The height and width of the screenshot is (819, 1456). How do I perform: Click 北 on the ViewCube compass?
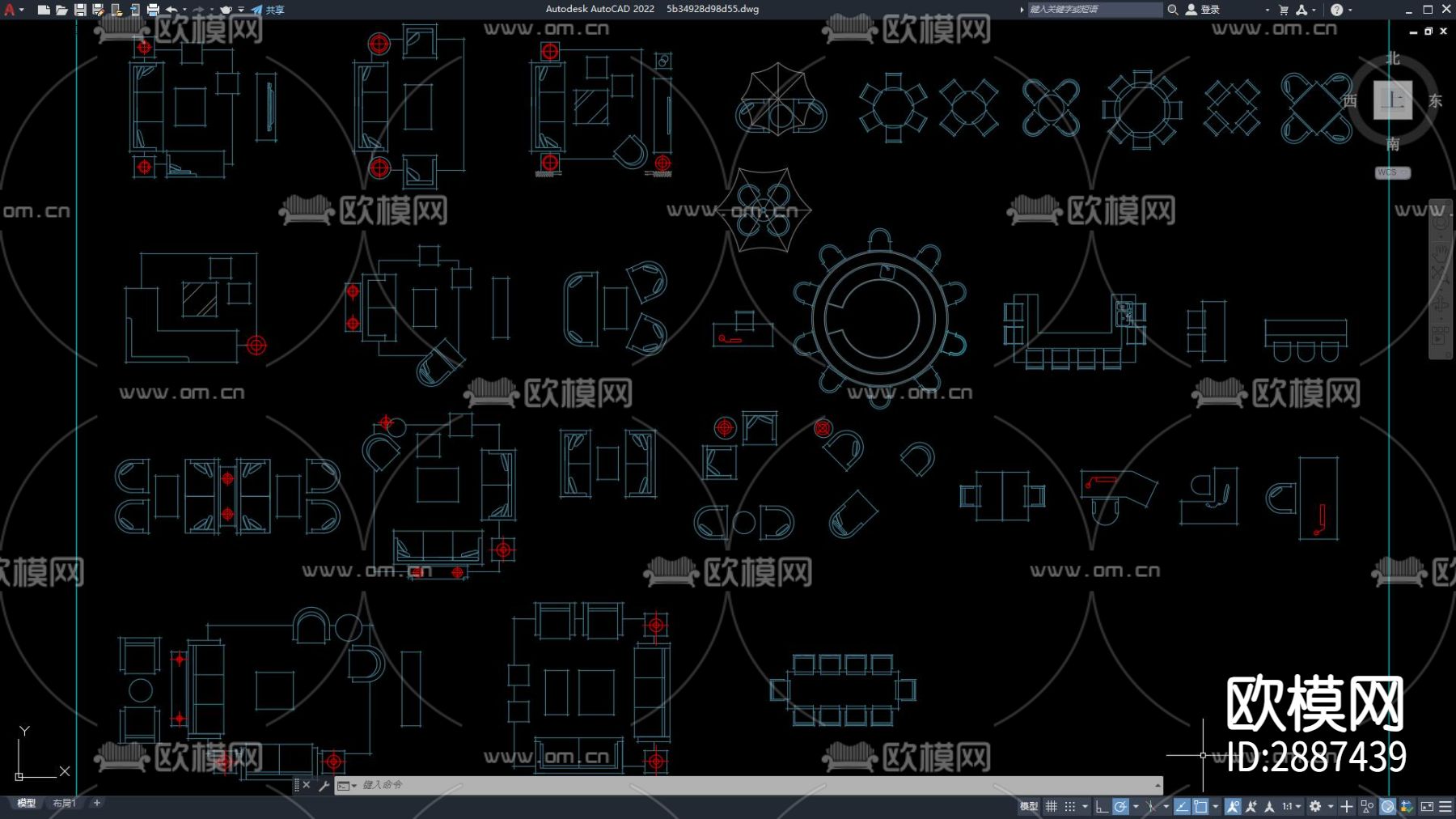[1392, 58]
